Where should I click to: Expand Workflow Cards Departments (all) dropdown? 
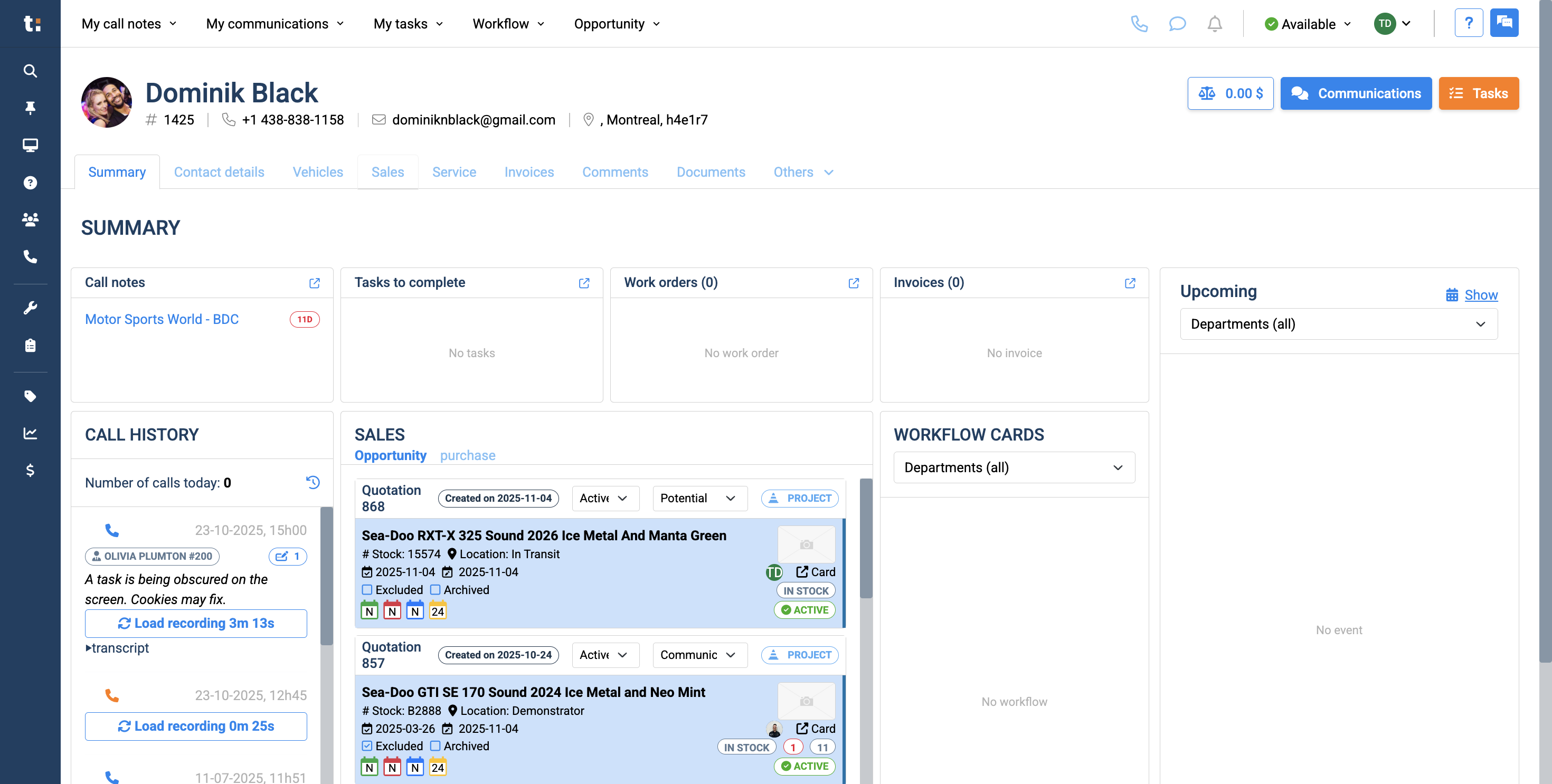point(1014,467)
